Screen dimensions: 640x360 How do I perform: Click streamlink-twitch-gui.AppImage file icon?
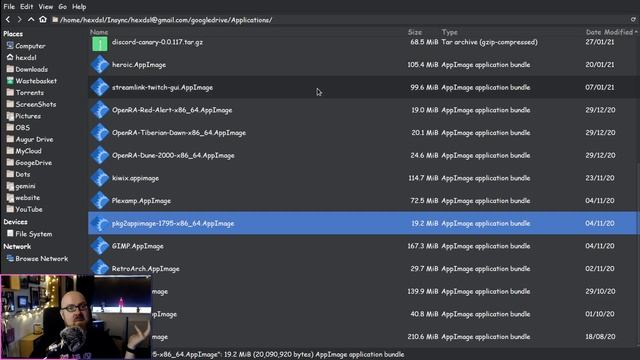(100, 87)
